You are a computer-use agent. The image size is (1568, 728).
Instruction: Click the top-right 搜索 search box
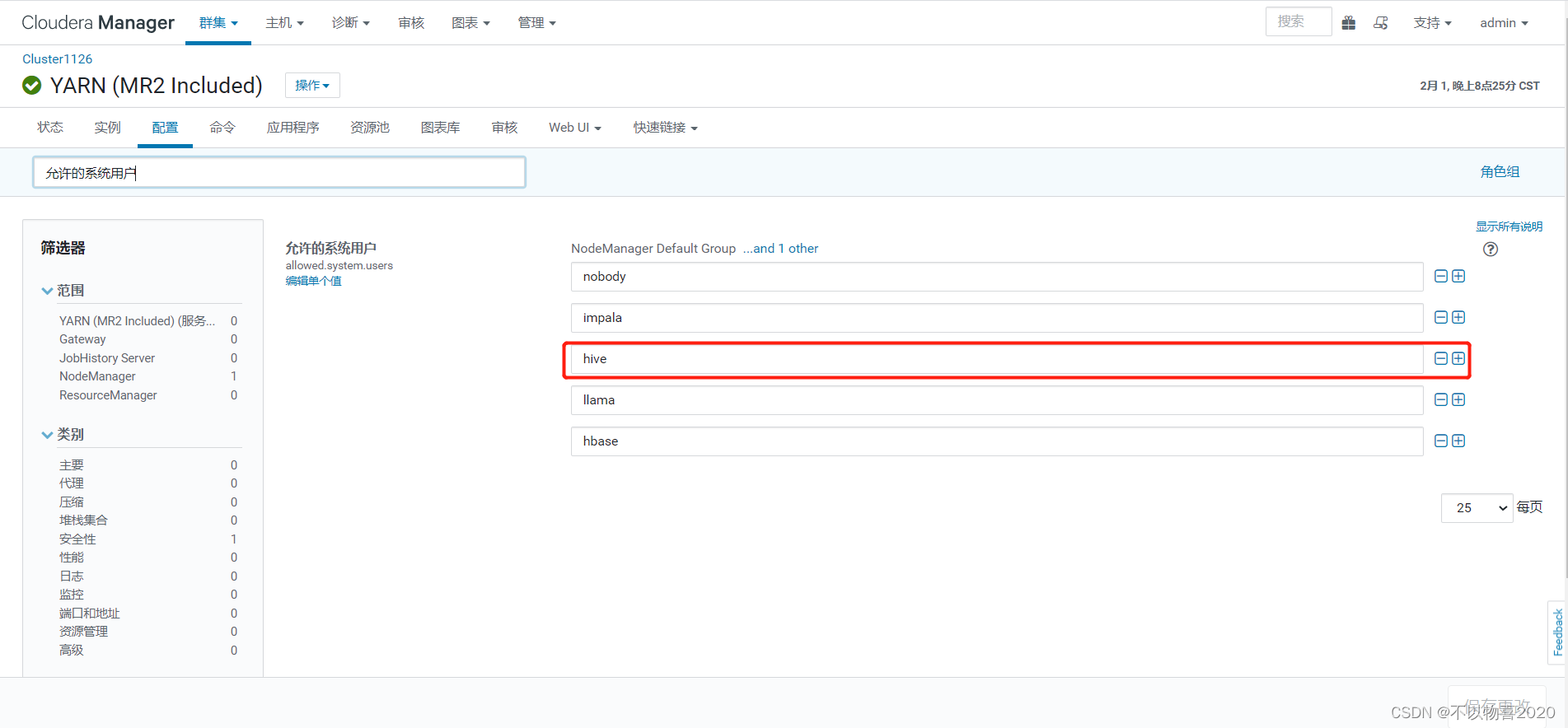(x=1299, y=21)
